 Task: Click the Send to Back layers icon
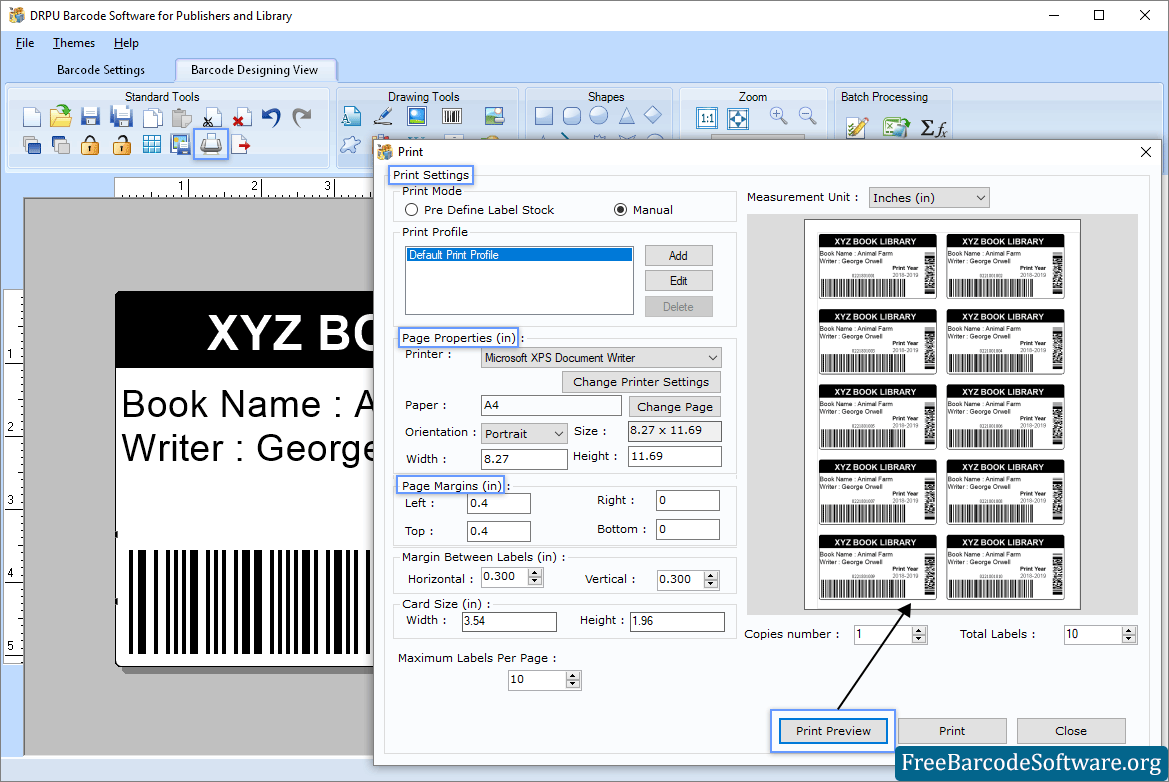[60, 145]
